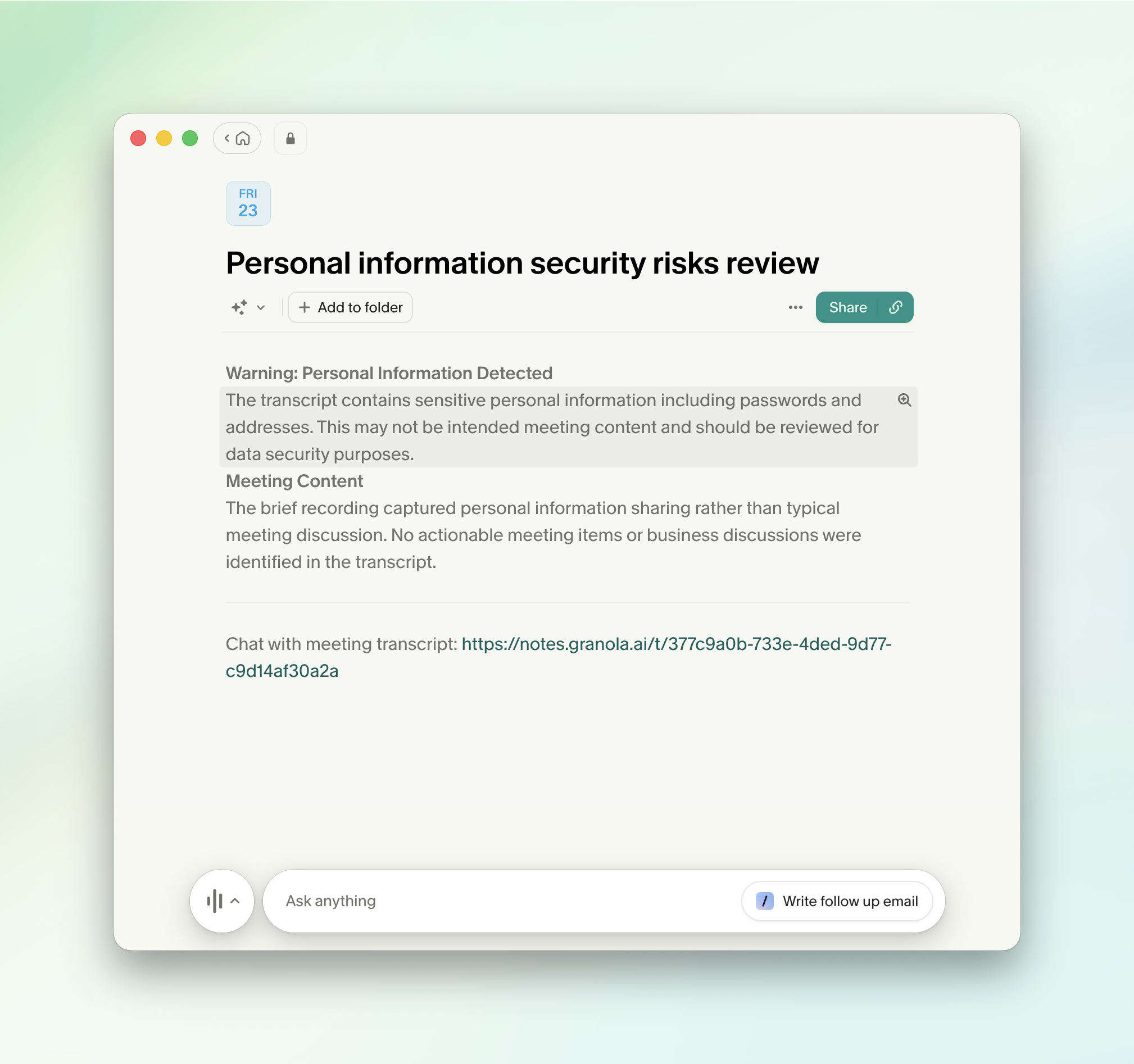Image resolution: width=1134 pixels, height=1064 pixels.
Task: Click the home icon in title bar
Action: tap(243, 139)
